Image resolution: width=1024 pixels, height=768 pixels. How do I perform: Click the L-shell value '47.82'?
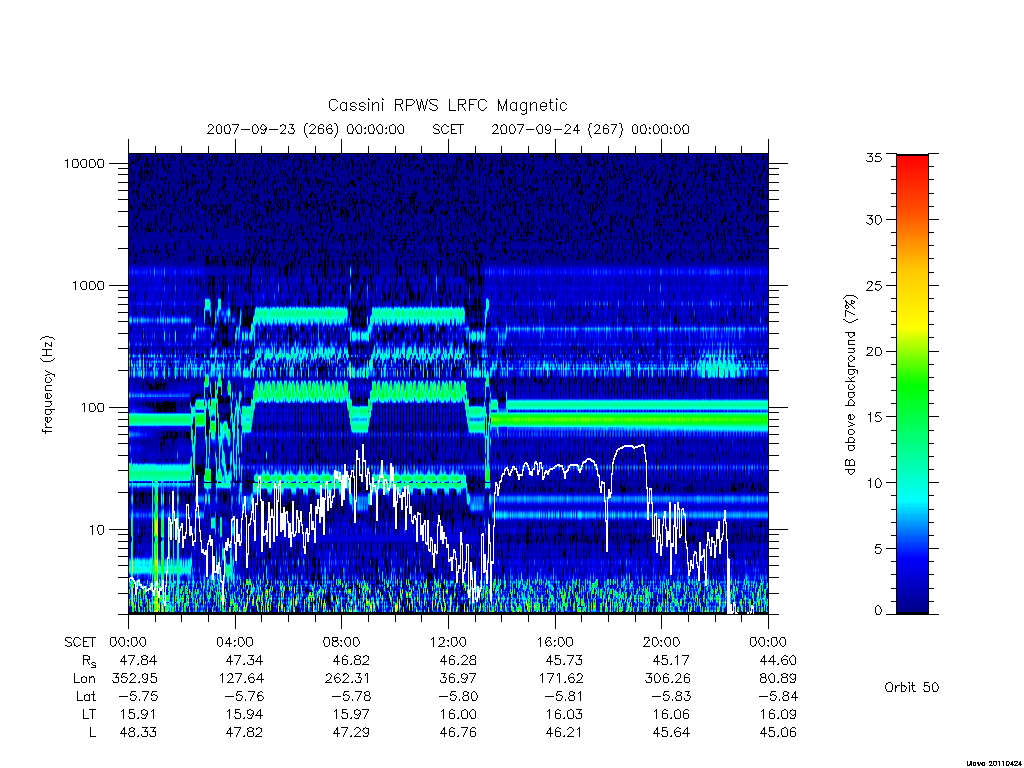click(244, 733)
